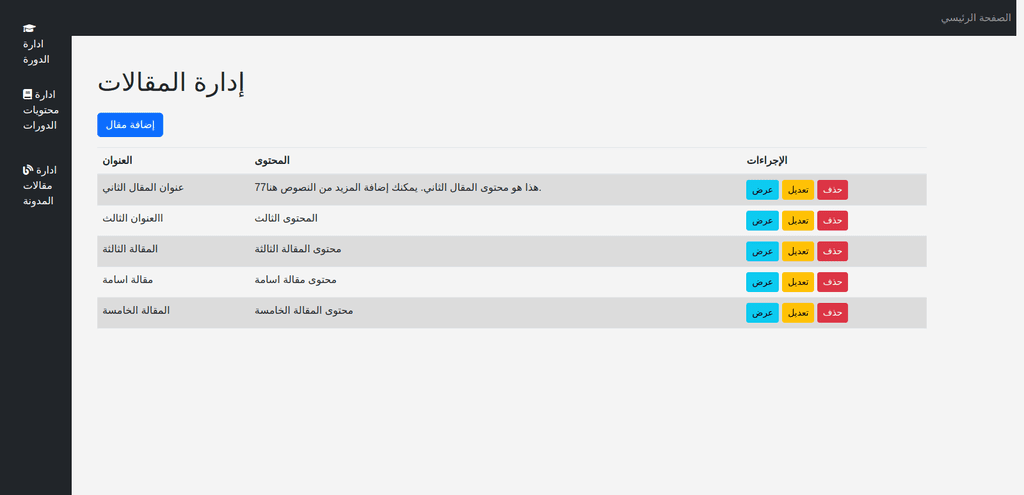
Task: Go to الصفحة الرئيسي in top bar
Action: 976,18
